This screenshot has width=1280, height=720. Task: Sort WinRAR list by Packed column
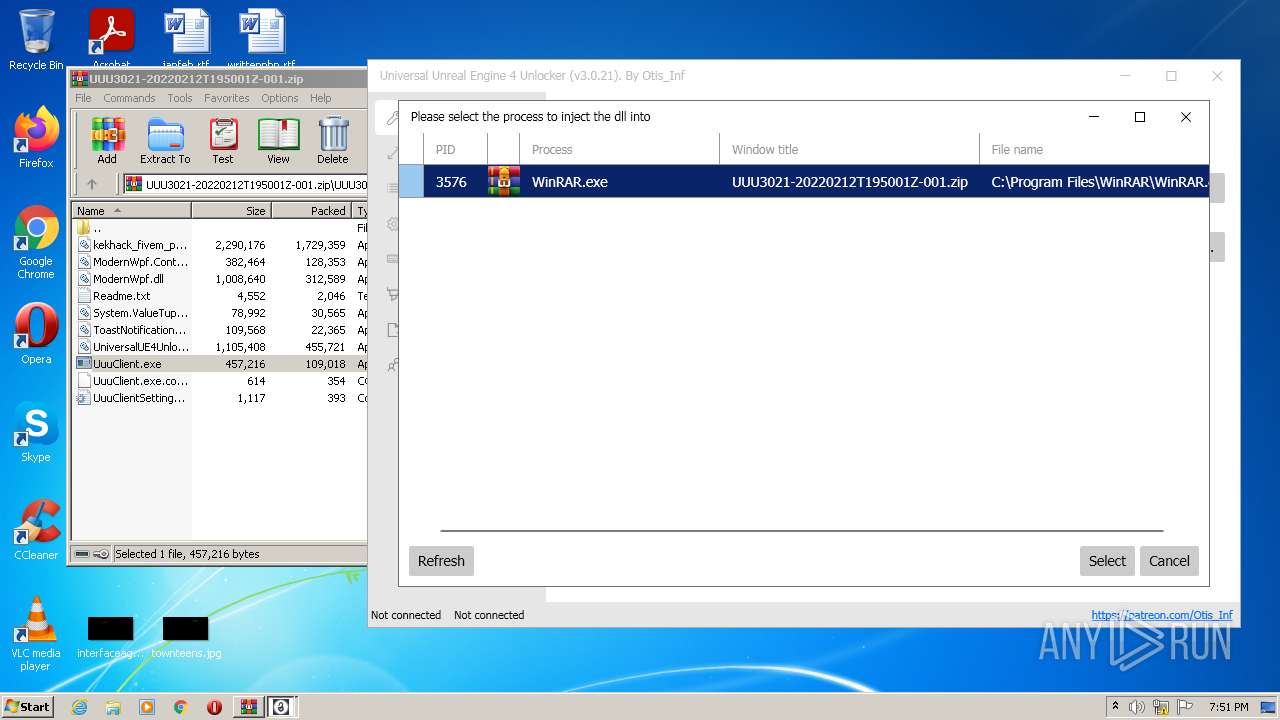click(x=311, y=211)
